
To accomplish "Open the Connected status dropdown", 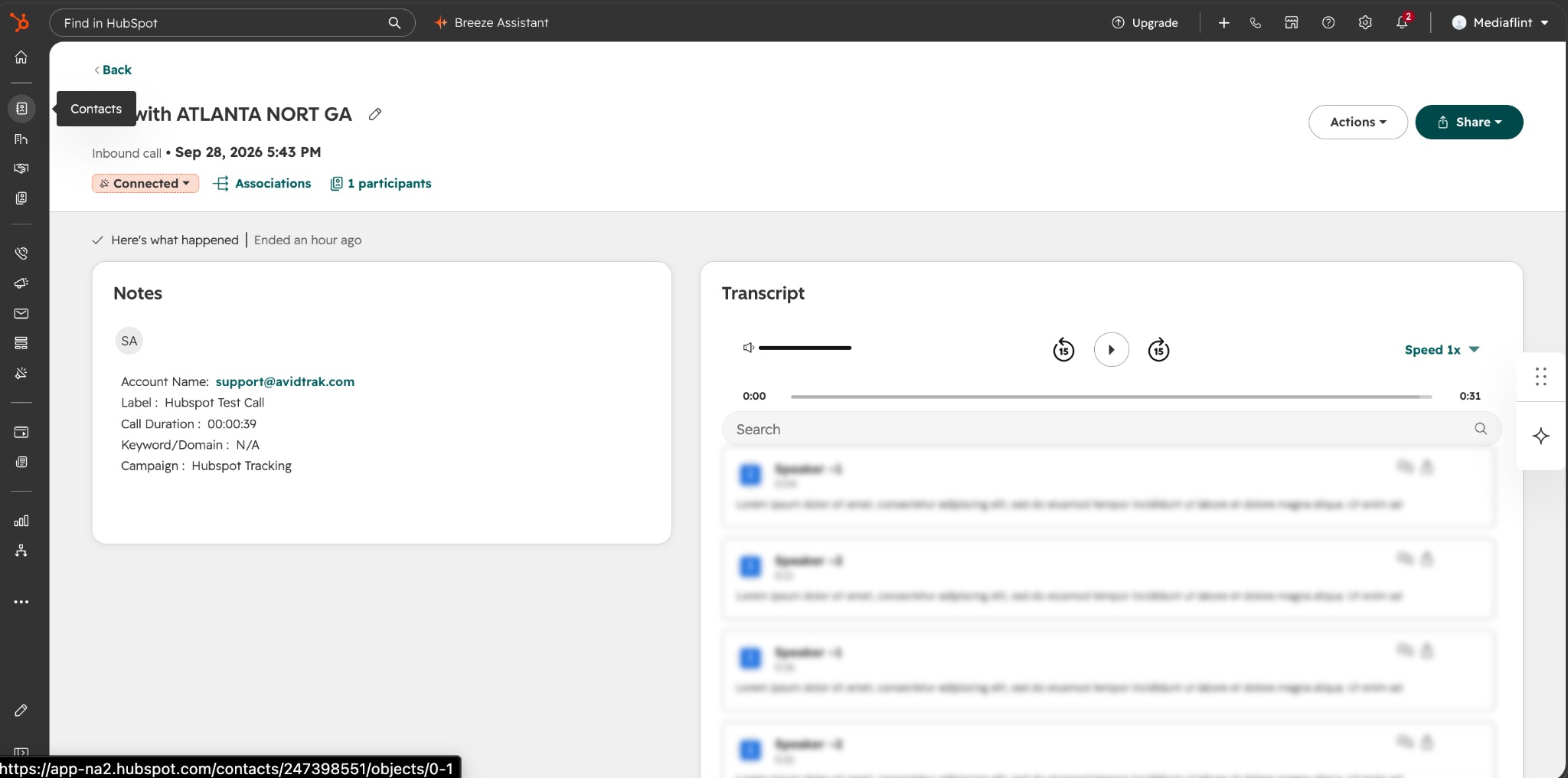I will point(145,184).
